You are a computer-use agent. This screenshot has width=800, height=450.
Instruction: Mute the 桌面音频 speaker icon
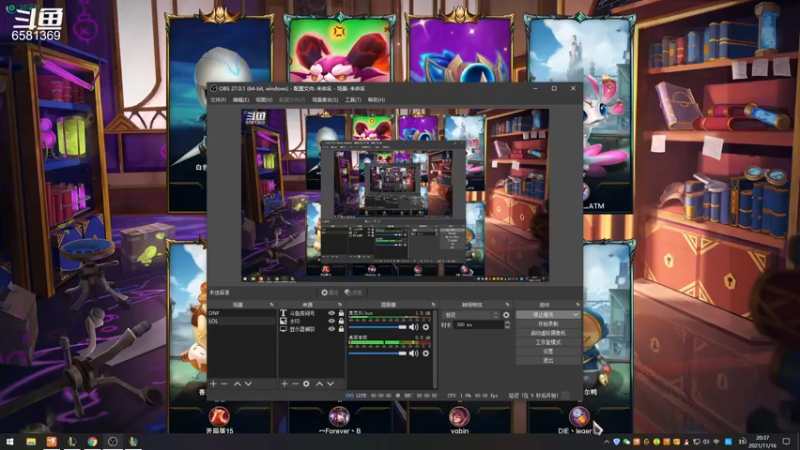(414, 353)
